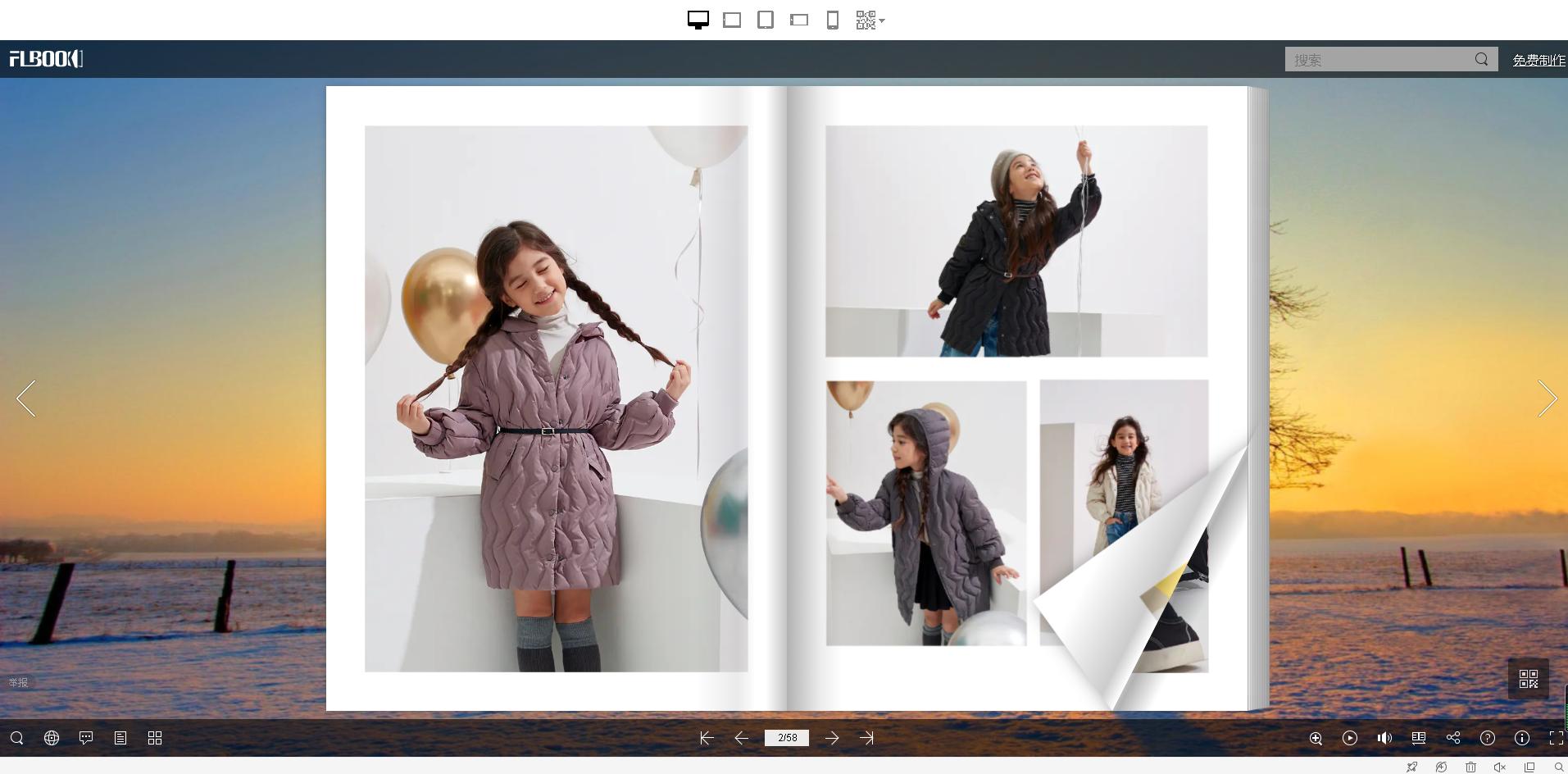
Task: Click the globe language icon
Action: [x=51, y=738]
